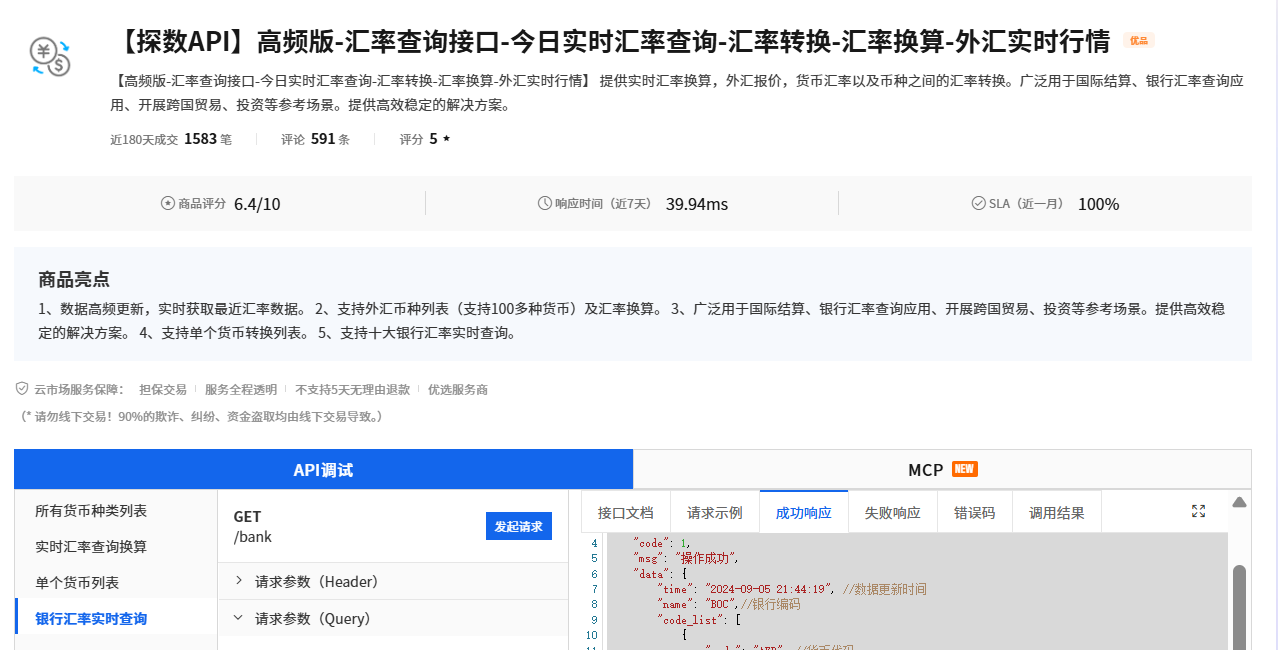Image resolution: width=1278 pixels, height=650 pixels.
Task: Click 不支持5天无理由退款 text
Action: [353, 389]
